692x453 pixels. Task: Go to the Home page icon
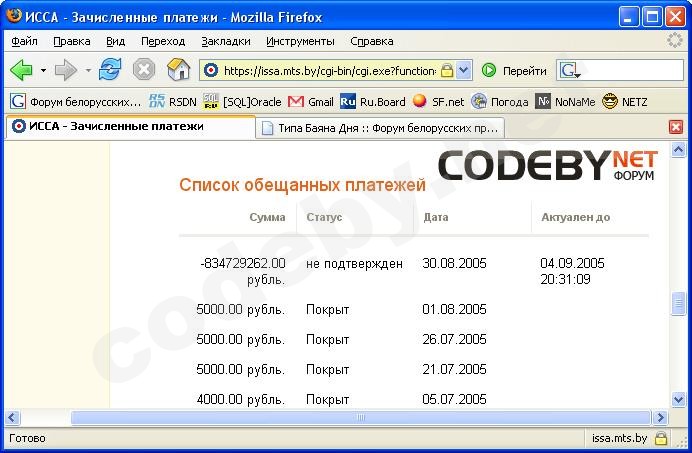click(179, 70)
